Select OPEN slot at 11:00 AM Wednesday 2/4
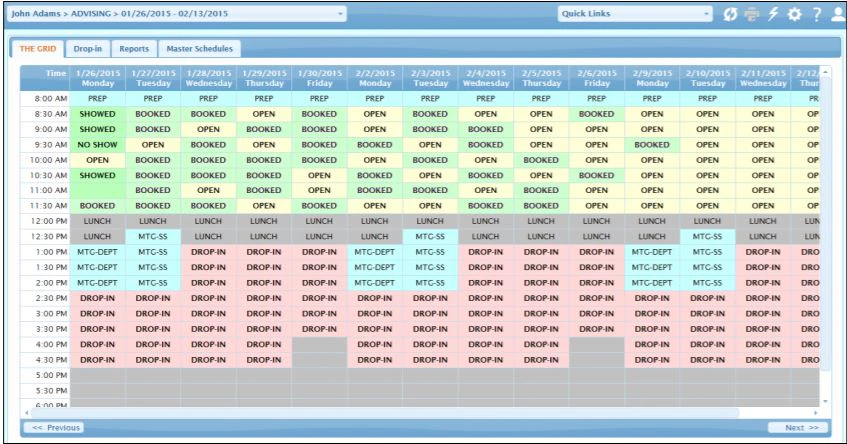847x444 pixels. 486,190
